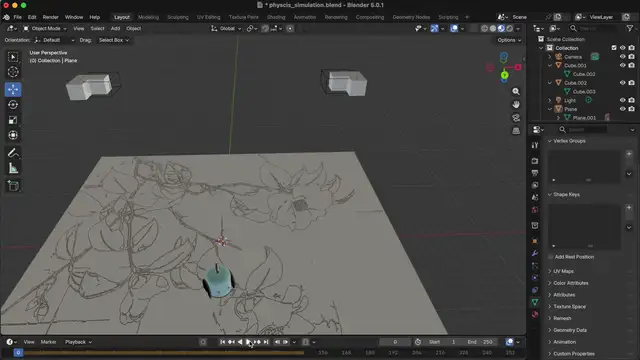Toggle Light visibility eye icon
The image size is (640, 360).
click(x=622, y=100)
